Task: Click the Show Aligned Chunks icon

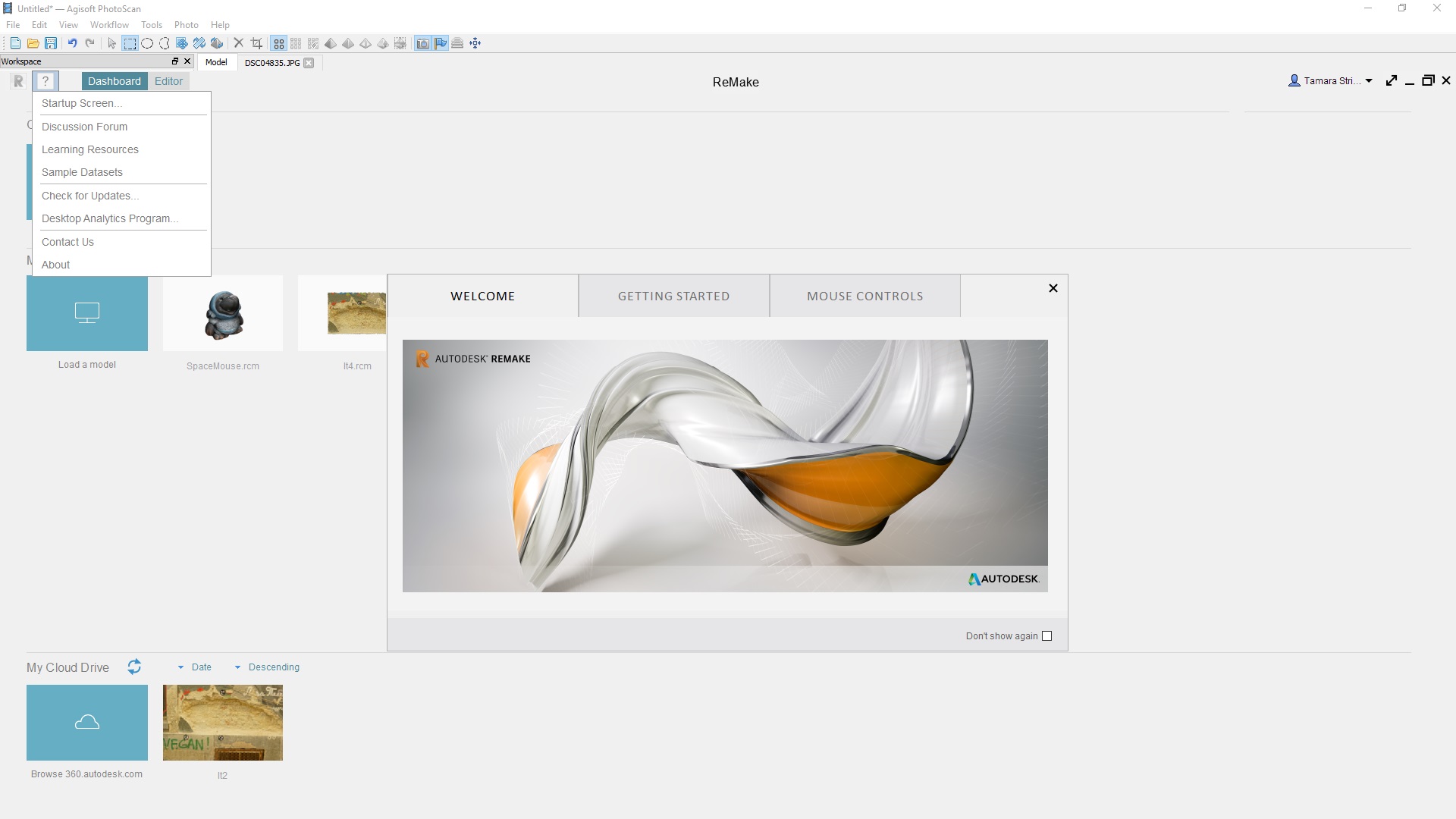Action: coord(457,43)
